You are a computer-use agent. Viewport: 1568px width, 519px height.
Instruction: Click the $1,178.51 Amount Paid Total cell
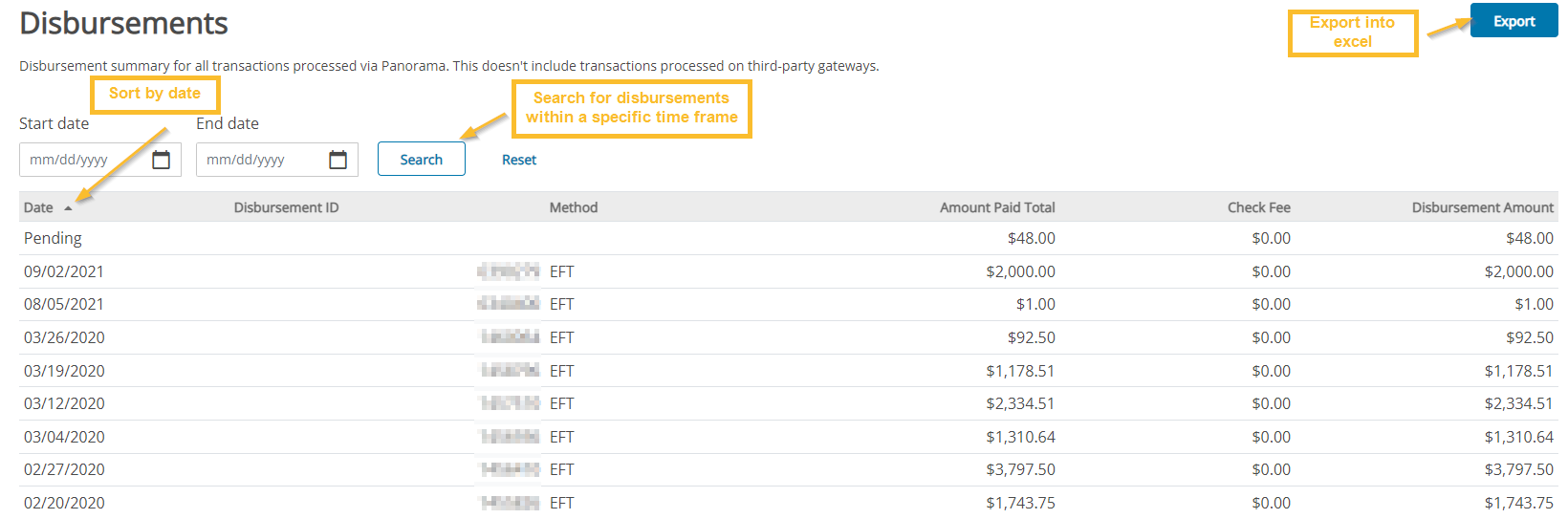coord(1021,371)
